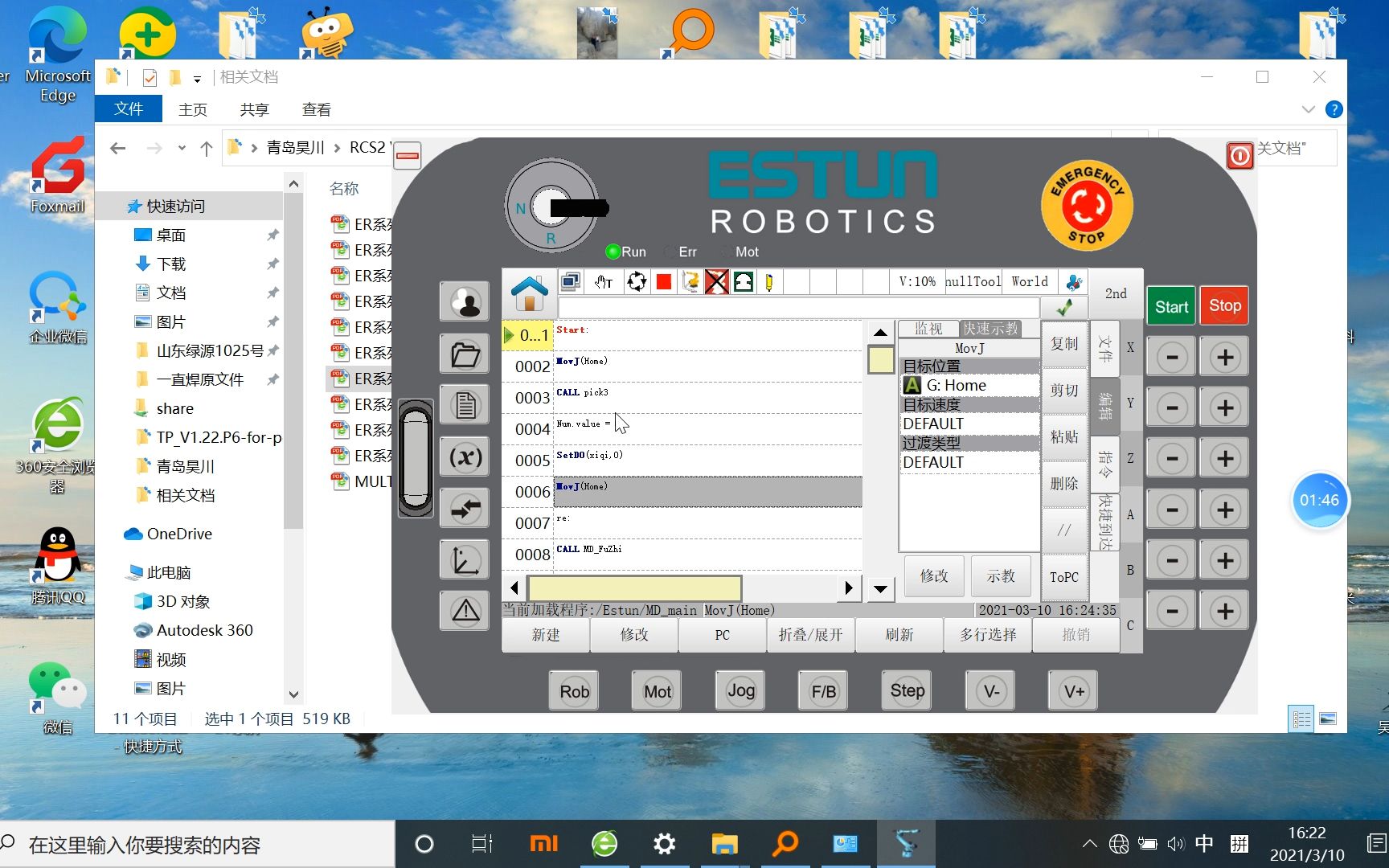Click the 多行选择 button

tap(988, 635)
